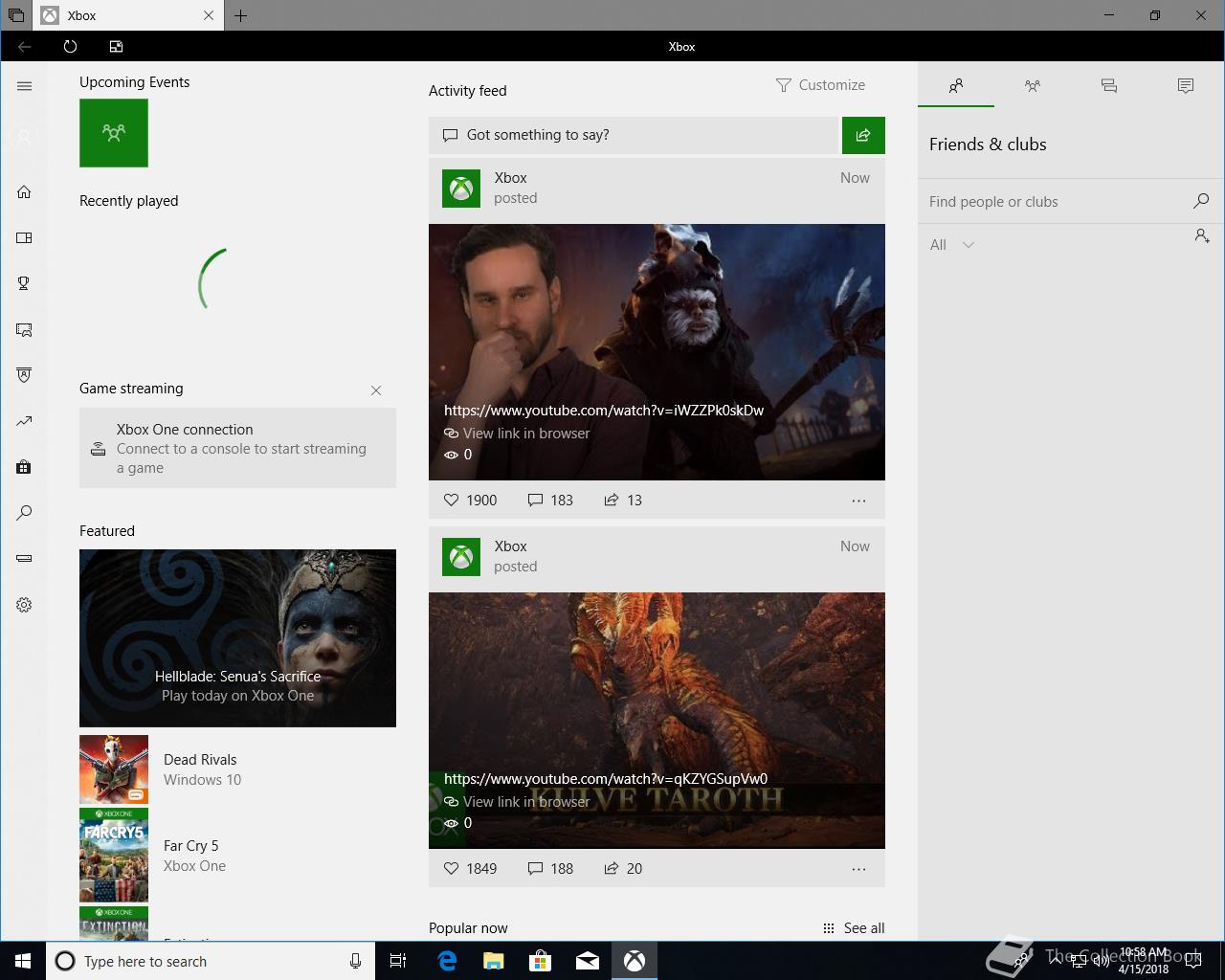This screenshot has width=1225, height=980.
Task: Open the qKZYGSupVw0 YouTube link
Action: pos(606,778)
